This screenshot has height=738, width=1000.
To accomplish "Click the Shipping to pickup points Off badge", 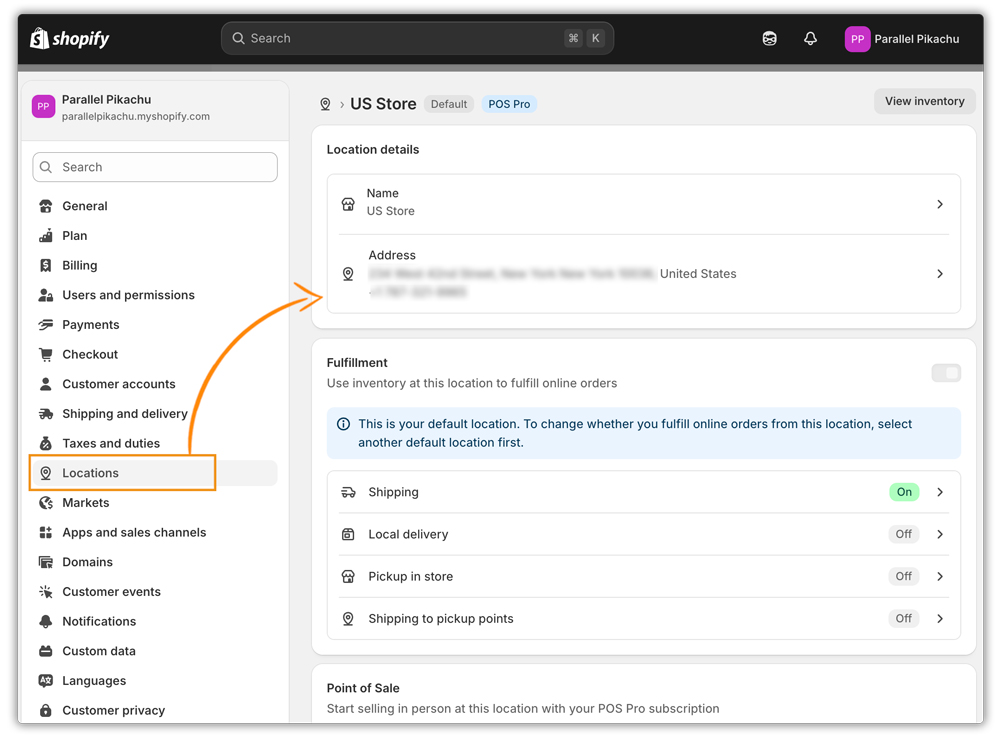I will point(904,618).
